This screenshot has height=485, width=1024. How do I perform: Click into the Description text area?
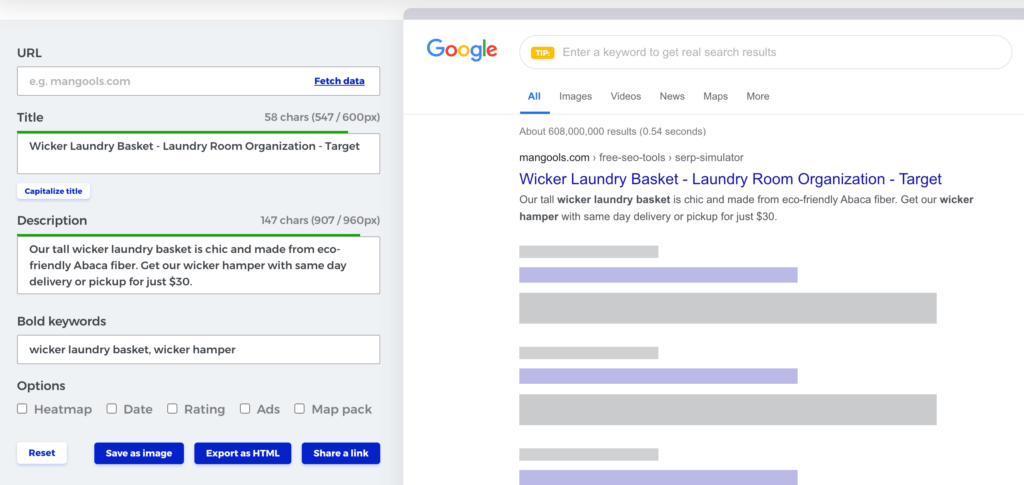point(199,265)
